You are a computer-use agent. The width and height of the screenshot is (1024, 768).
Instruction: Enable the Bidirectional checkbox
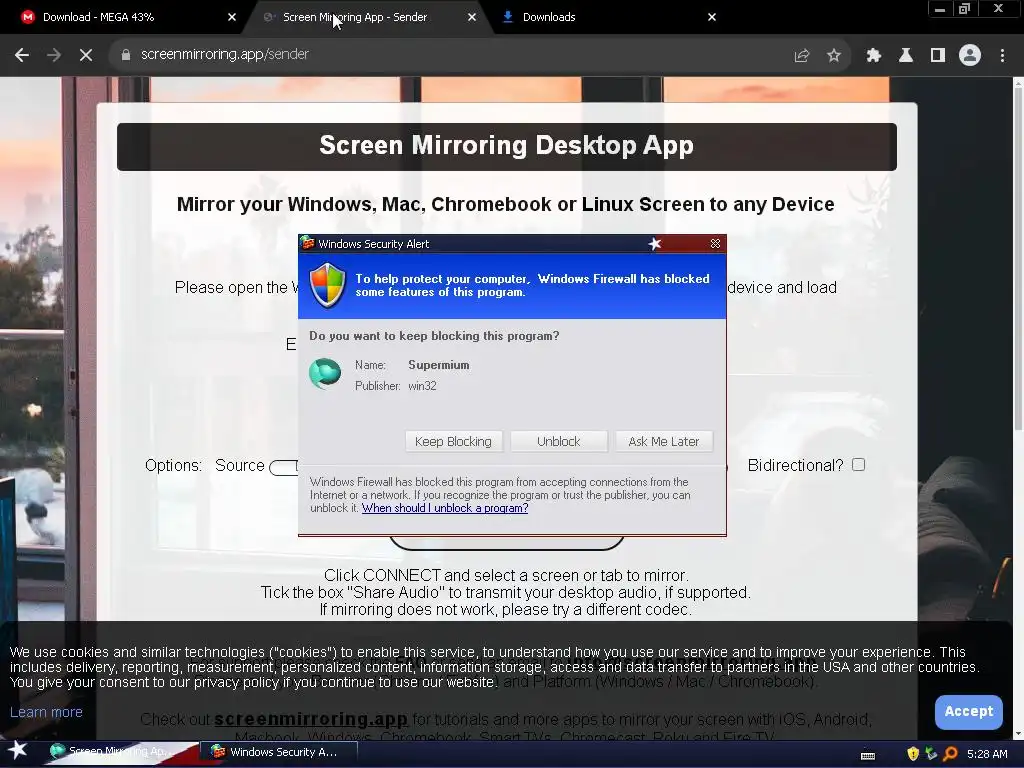point(859,464)
